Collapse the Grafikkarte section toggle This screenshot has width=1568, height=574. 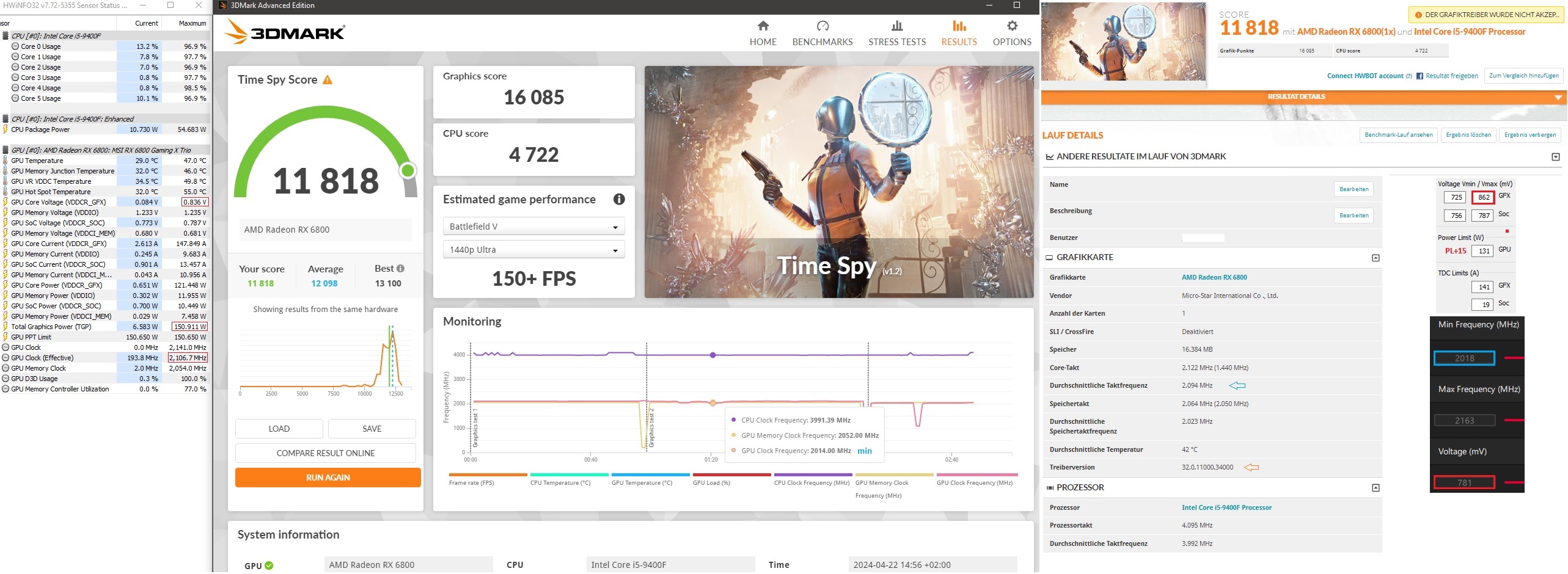(1376, 258)
